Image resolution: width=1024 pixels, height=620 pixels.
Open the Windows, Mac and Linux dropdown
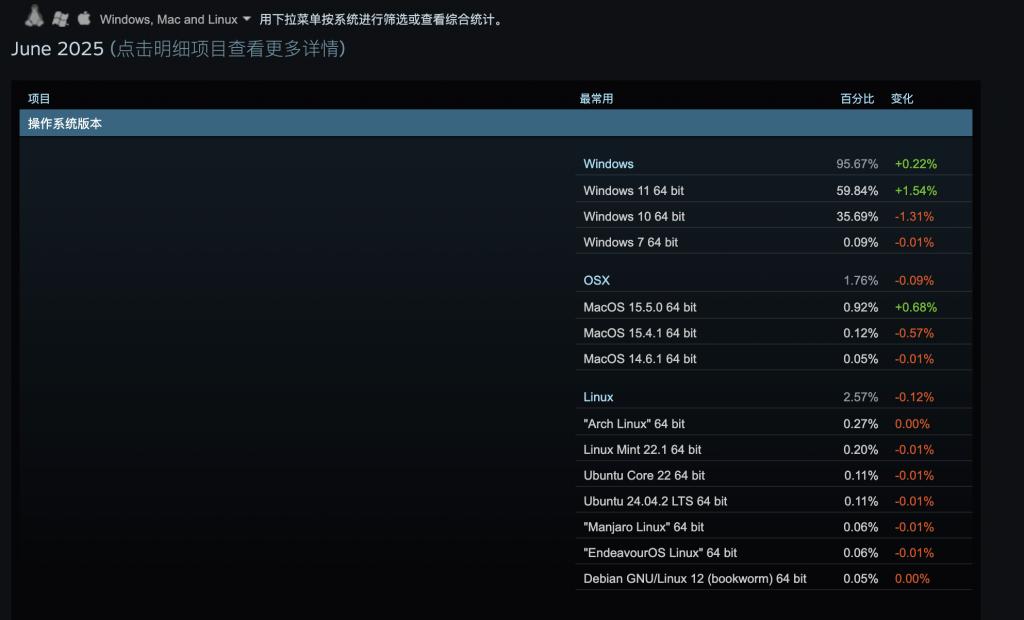pyautogui.click(x=175, y=20)
